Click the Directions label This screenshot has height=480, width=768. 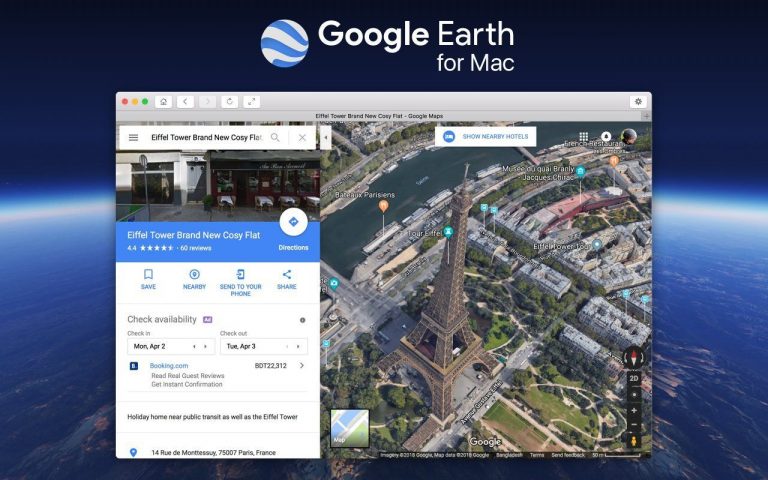click(x=293, y=248)
